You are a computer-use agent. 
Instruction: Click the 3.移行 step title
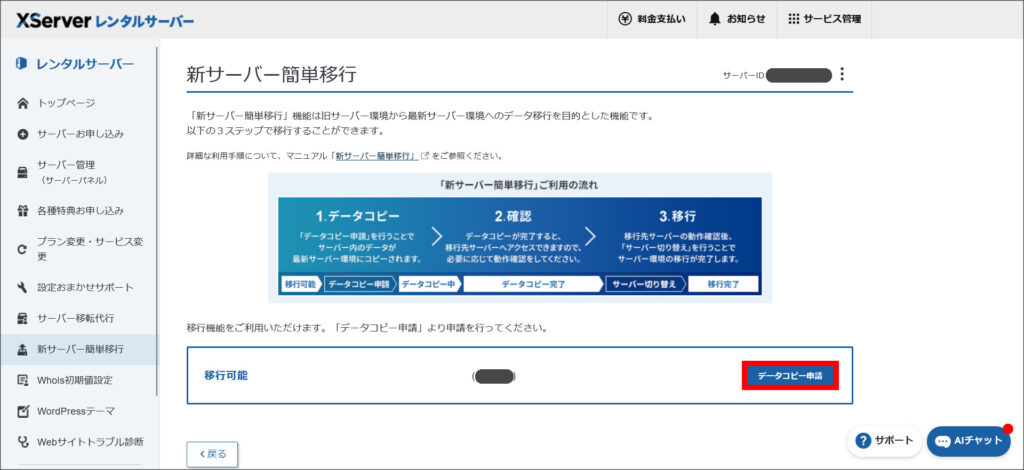coord(677,216)
